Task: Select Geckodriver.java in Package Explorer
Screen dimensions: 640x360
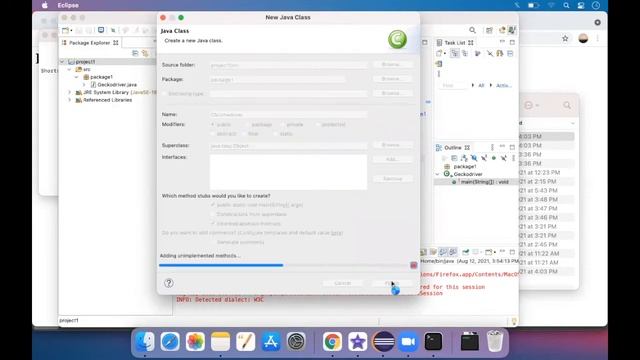Action: [117, 84]
